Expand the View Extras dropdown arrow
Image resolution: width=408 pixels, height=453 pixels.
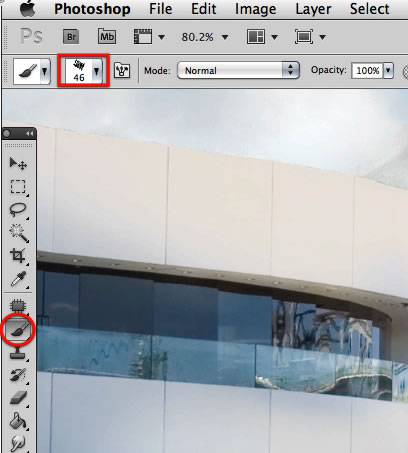(161, 37)
